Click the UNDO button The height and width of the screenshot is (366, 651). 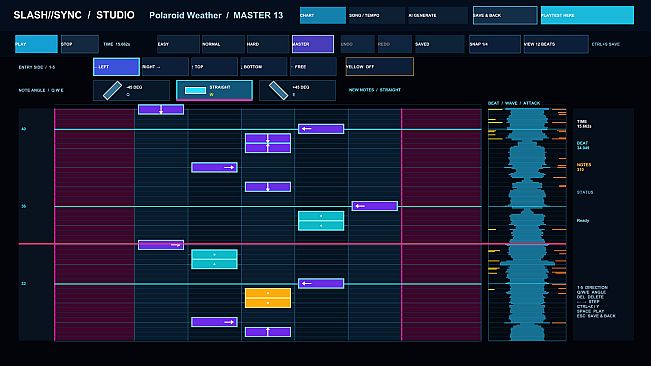pos(357,44)
